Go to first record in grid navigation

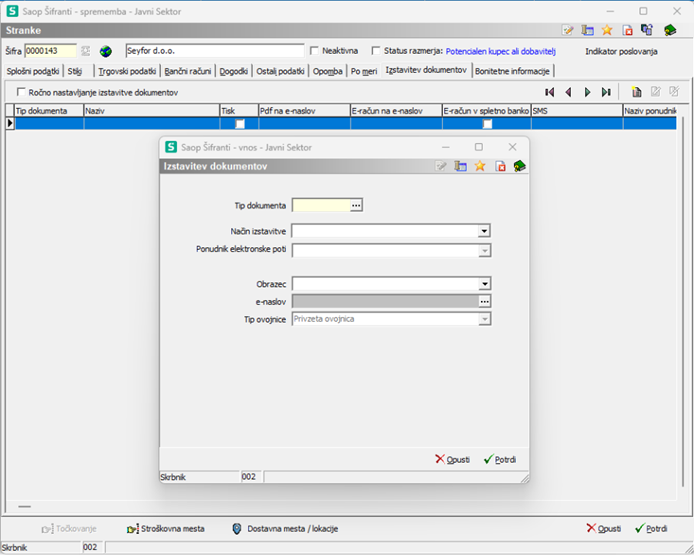click(x=549, y=92)
